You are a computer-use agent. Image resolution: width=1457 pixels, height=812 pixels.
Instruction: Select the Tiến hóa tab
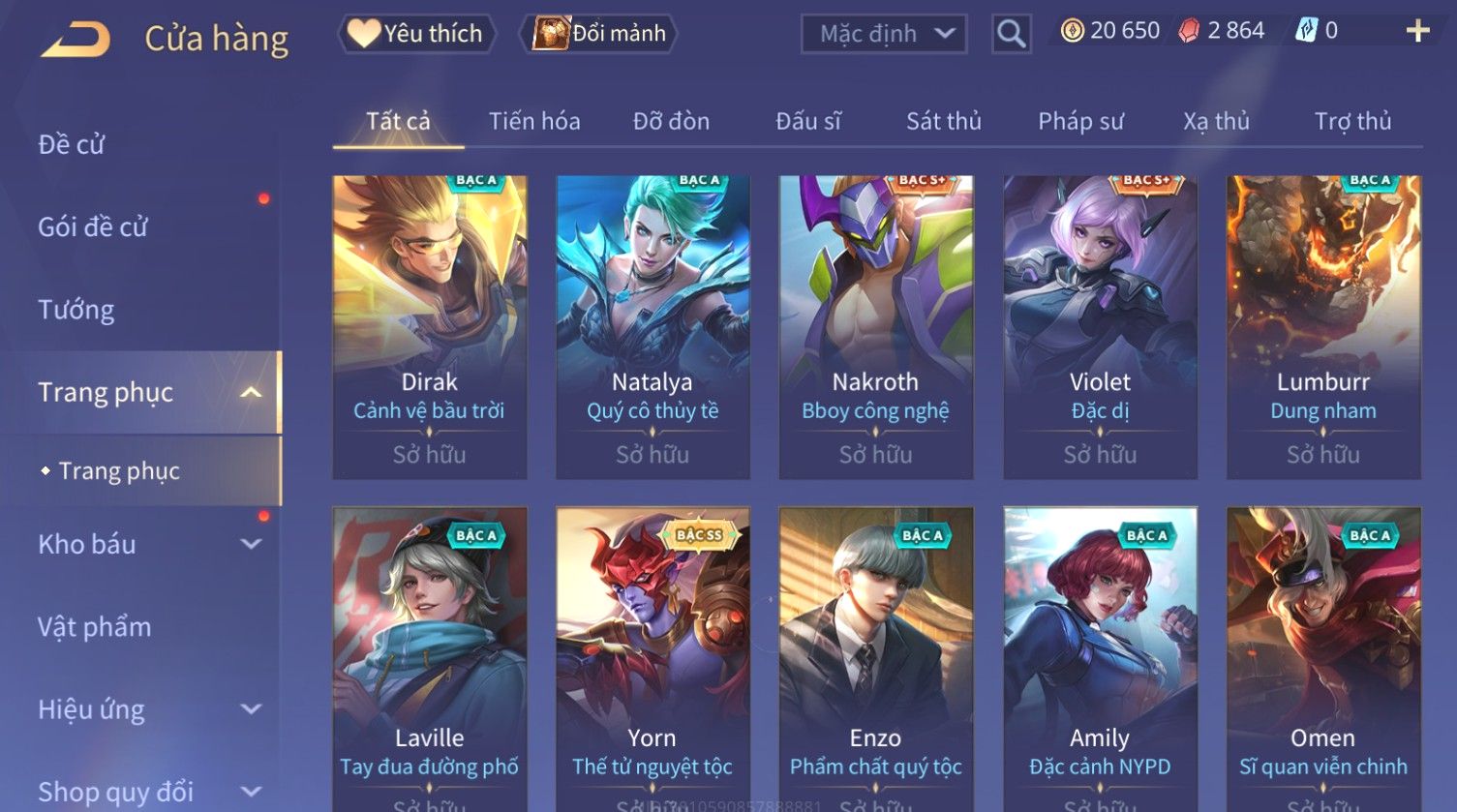coord(534,121)
